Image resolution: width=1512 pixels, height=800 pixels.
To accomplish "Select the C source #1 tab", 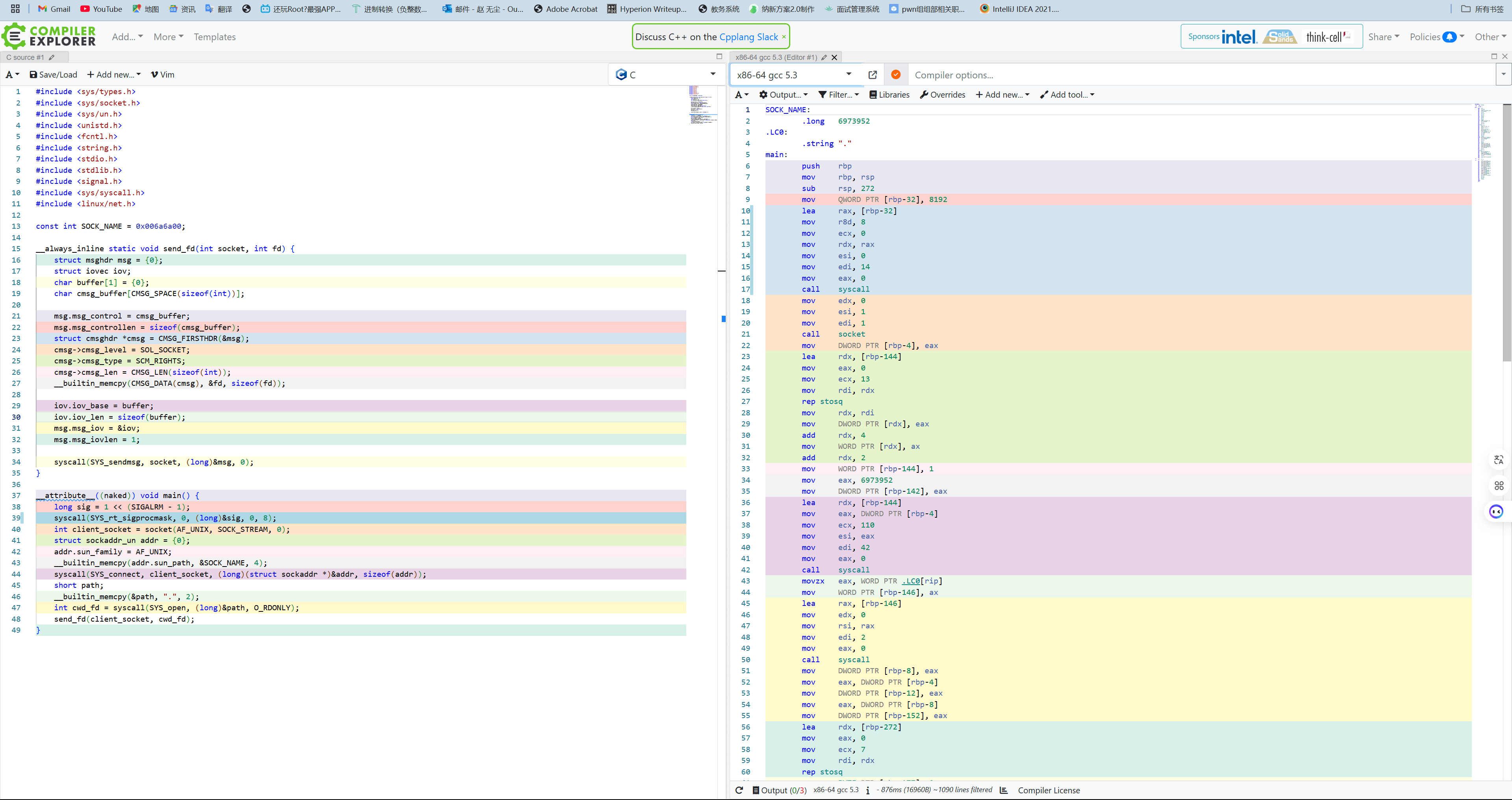I will (25, 57).
